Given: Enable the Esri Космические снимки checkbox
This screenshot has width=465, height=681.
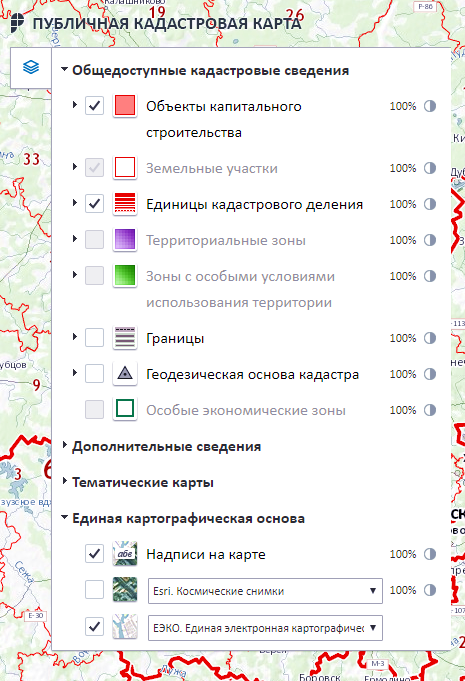Looking at the screenshot, I should pos(94,590).
